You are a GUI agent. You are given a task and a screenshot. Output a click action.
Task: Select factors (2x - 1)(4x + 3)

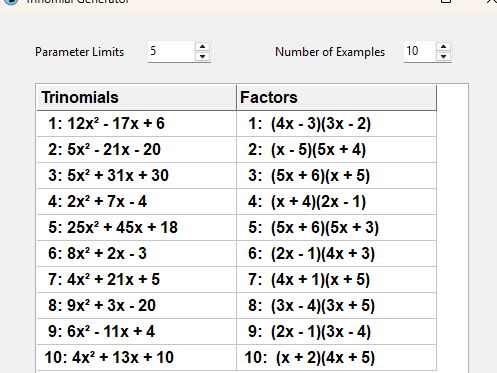coord(336,254)
